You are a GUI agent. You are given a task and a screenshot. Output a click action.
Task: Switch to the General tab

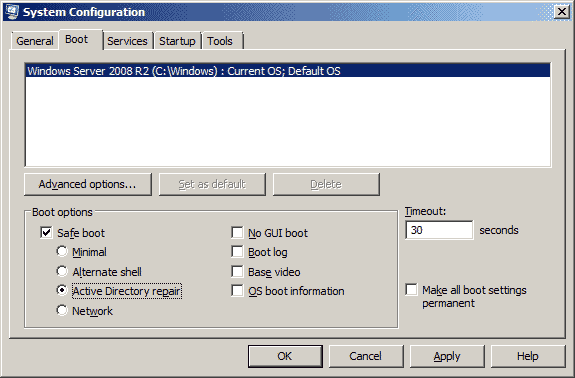35,41
